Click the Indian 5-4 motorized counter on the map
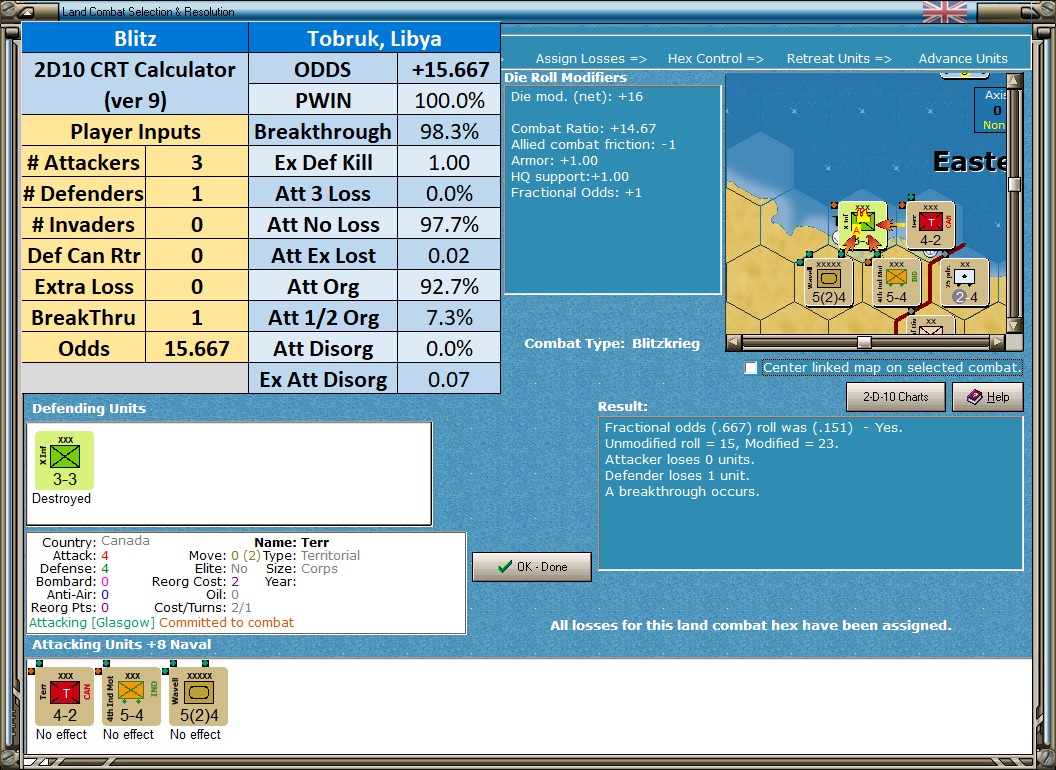This screenshot has height=770, width=1056. pos(896,283)
